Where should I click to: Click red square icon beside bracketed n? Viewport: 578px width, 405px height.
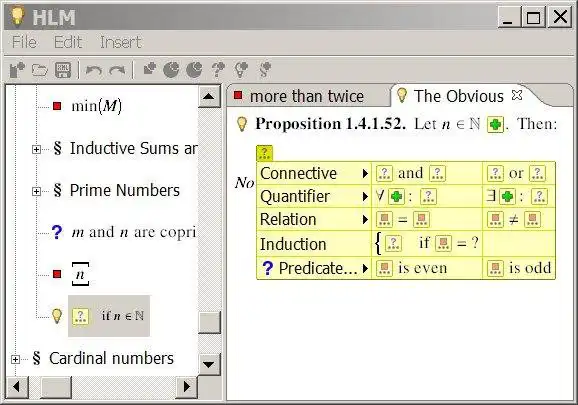[57, 274]
